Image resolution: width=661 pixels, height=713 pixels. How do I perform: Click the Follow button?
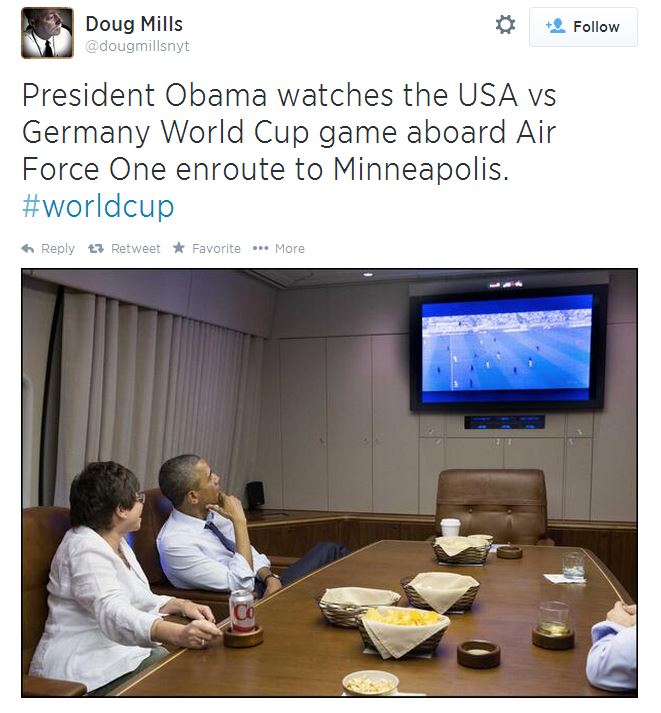pyautogui.click(x=583, y=27)
